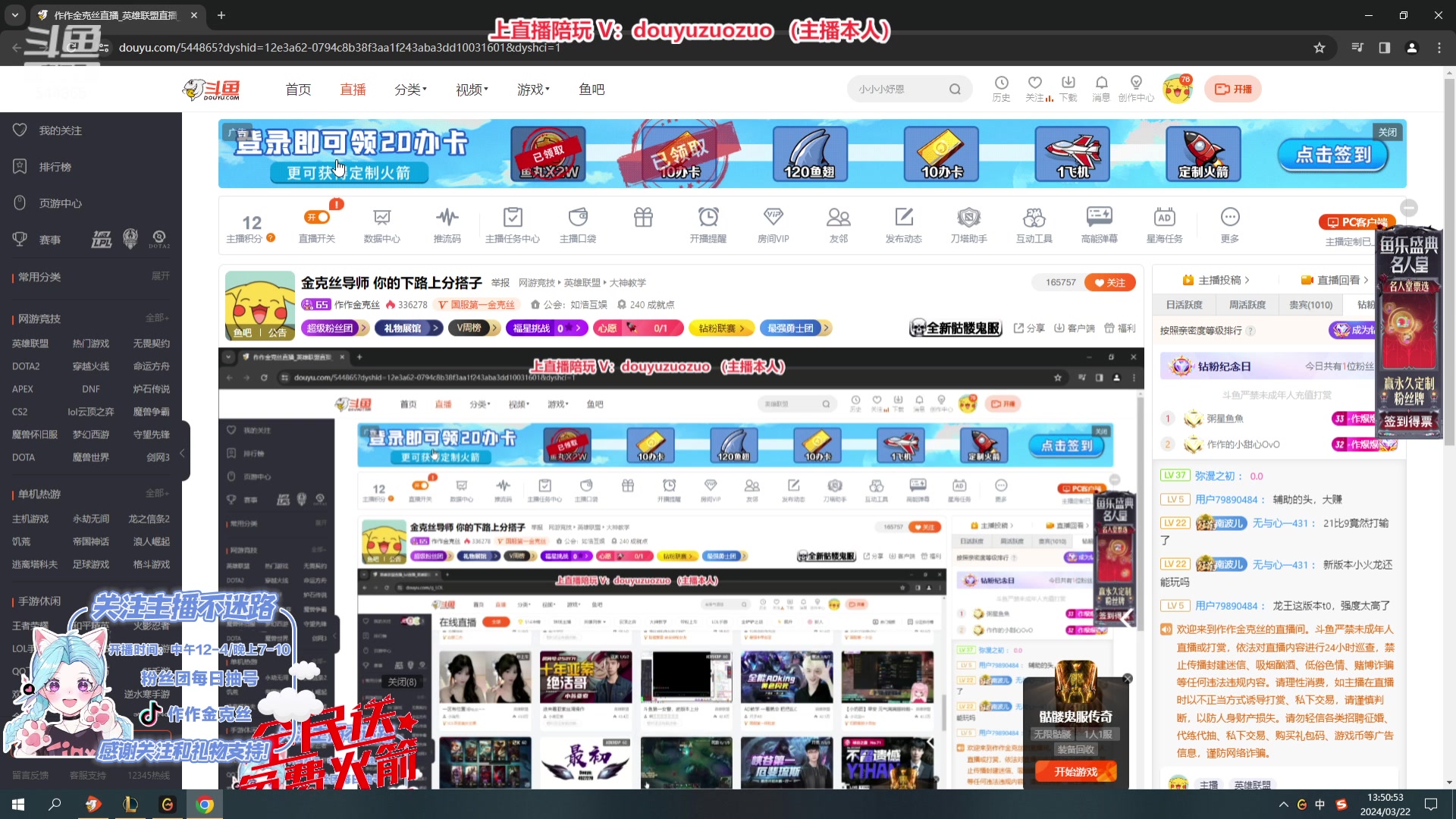This screenshot has width=1456, height=819.
Task: Go to 首页 in top navigation
Action: pos(298,89)
